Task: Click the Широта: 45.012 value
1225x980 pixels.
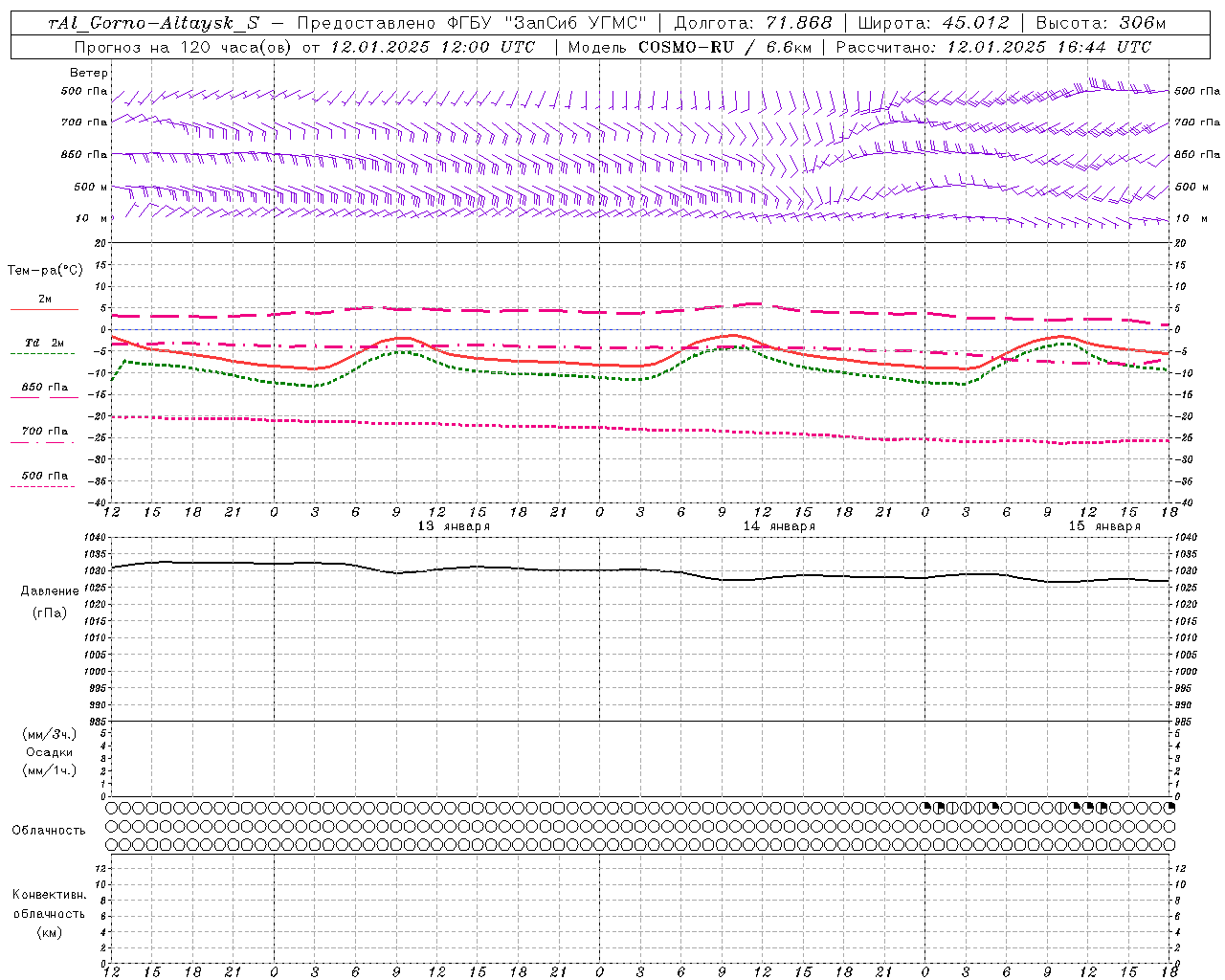Action: (934, 24)
